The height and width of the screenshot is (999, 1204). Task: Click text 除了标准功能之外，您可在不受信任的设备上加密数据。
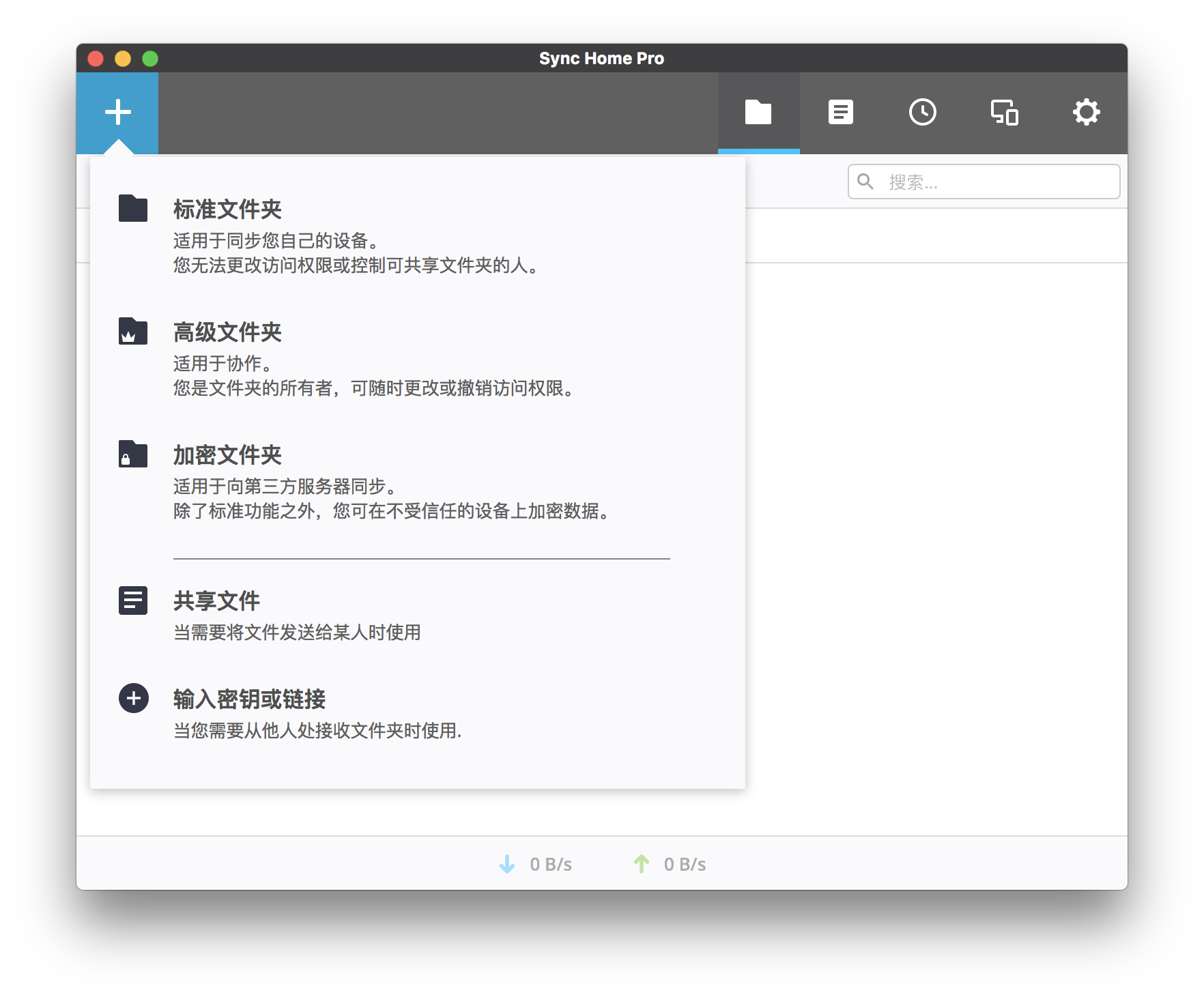coord(392,511)
